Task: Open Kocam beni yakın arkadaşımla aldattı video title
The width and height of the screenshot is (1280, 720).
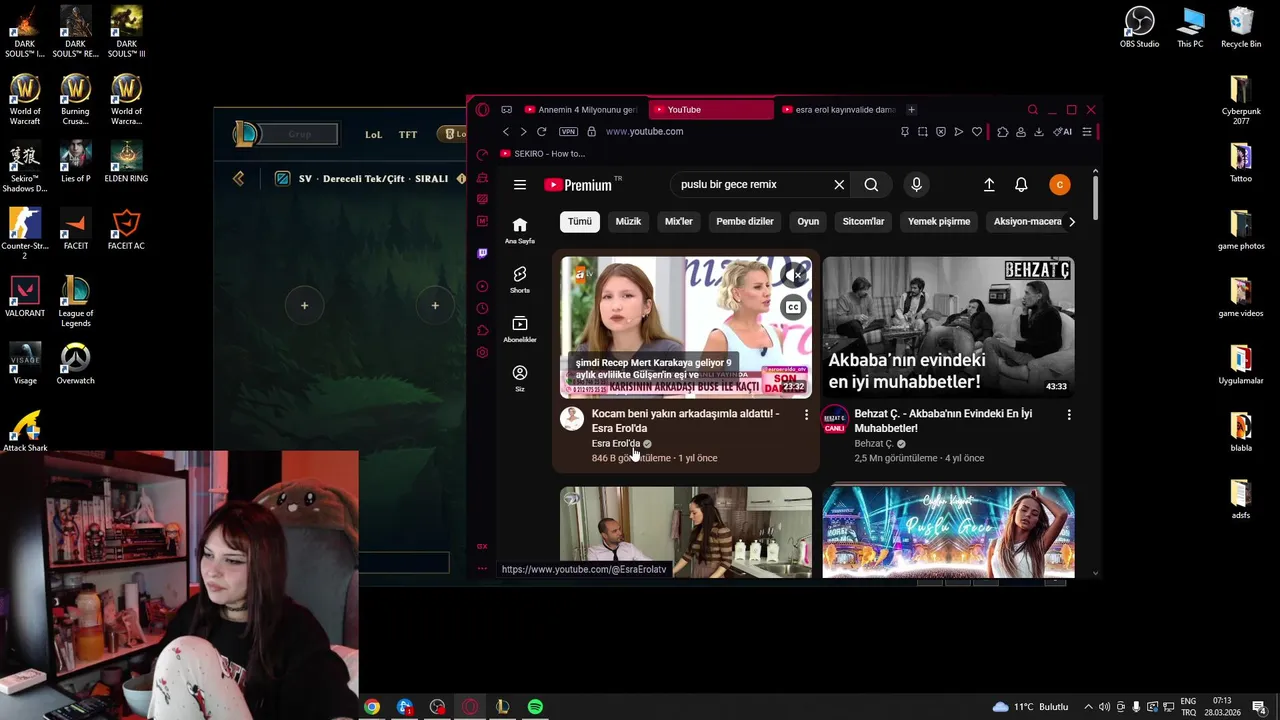Action: (685, 421)
